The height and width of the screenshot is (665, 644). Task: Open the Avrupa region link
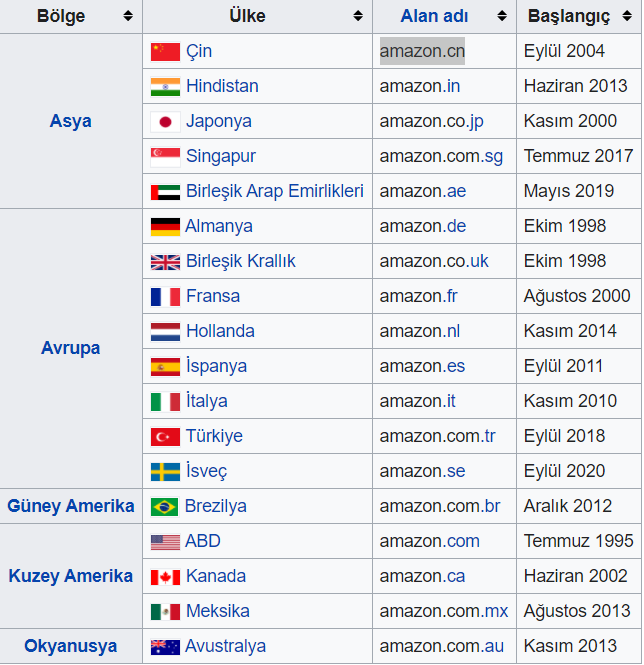coord(70,348)
